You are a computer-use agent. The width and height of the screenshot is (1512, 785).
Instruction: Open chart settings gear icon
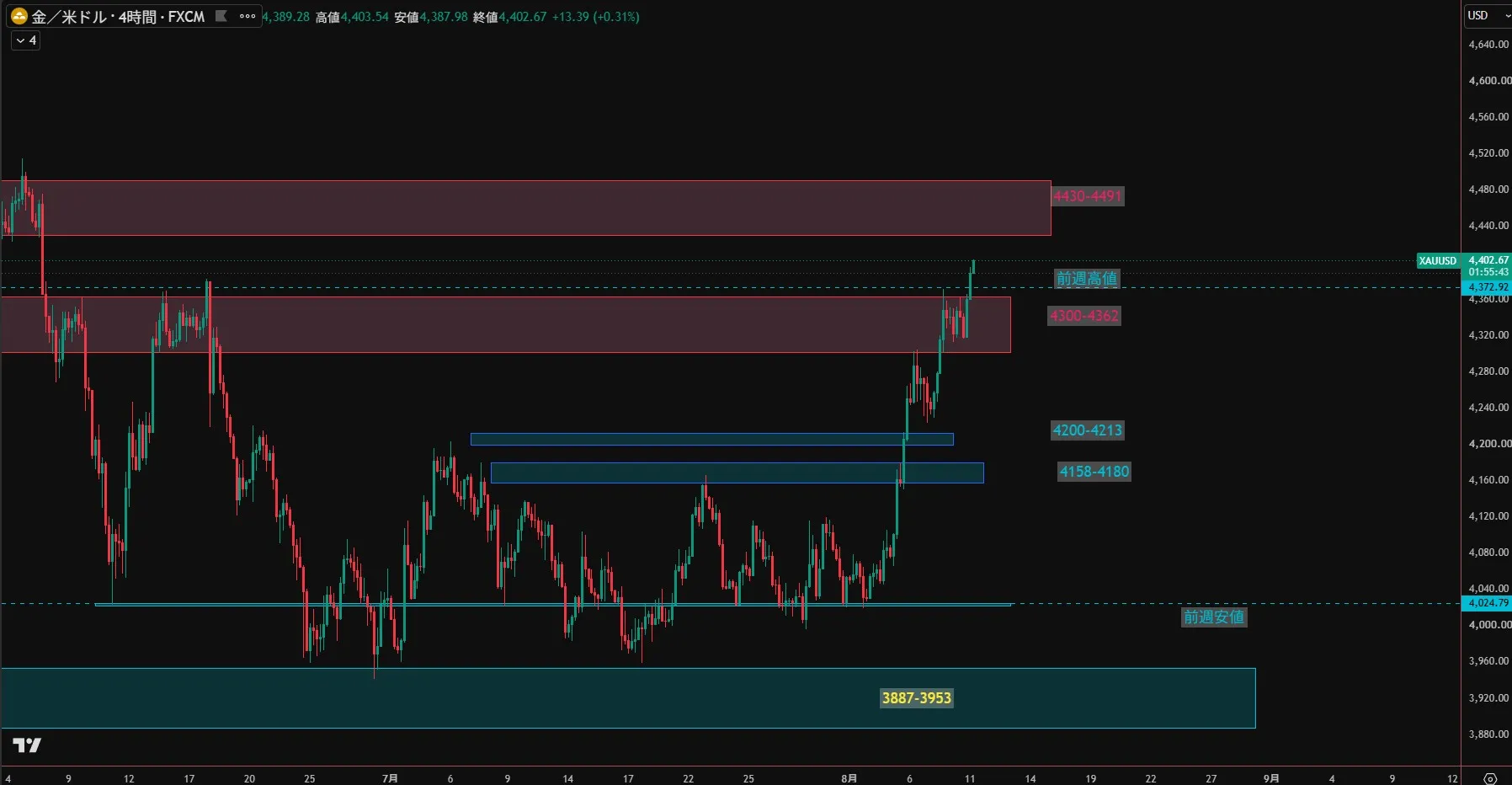click(x=1490, y=778)
